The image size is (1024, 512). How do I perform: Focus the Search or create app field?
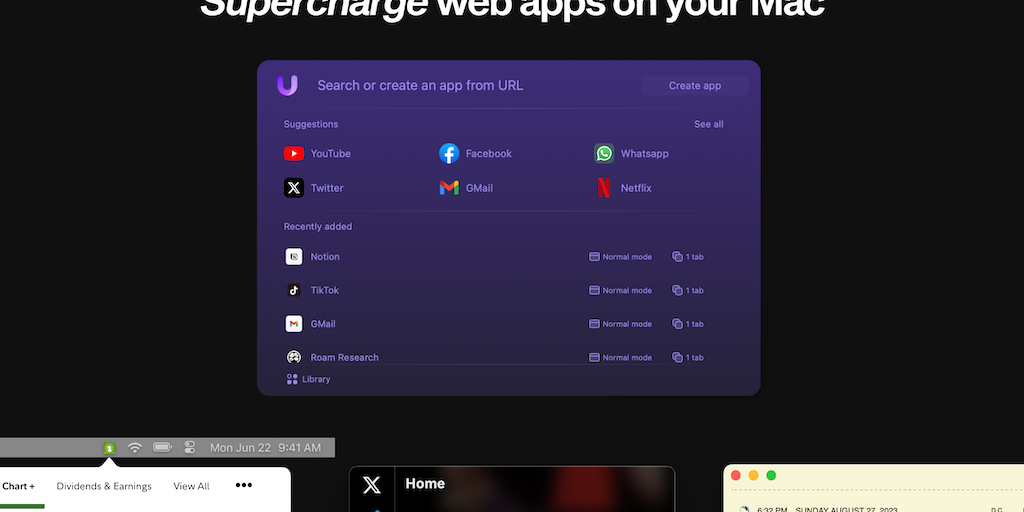tap(420, 86)
